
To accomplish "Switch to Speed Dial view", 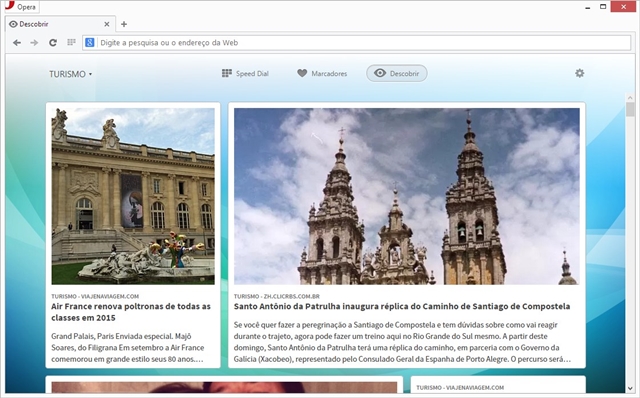I will point(245,73).
